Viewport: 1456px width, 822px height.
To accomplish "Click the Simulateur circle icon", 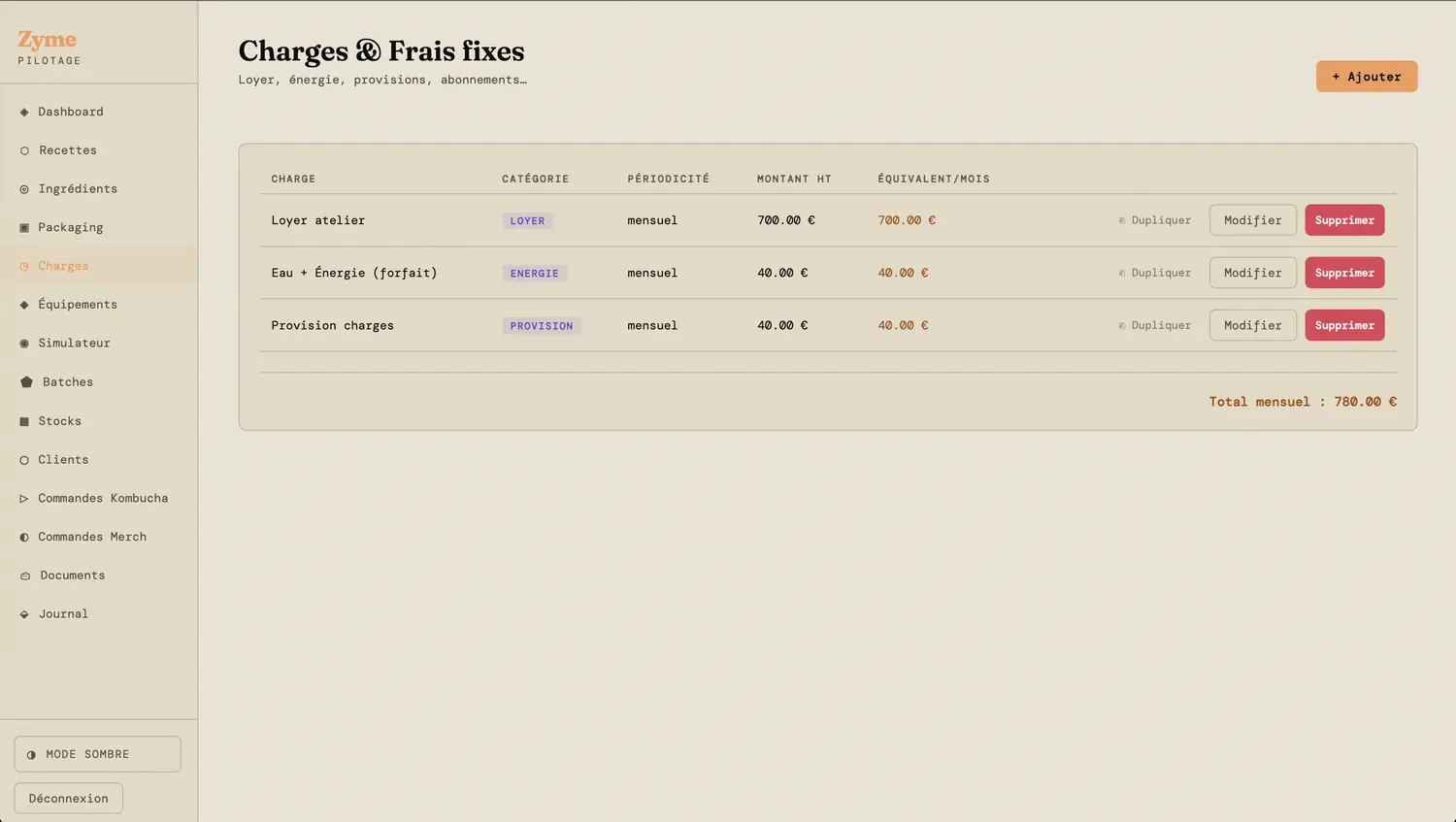I will click(x=24, y=344).
